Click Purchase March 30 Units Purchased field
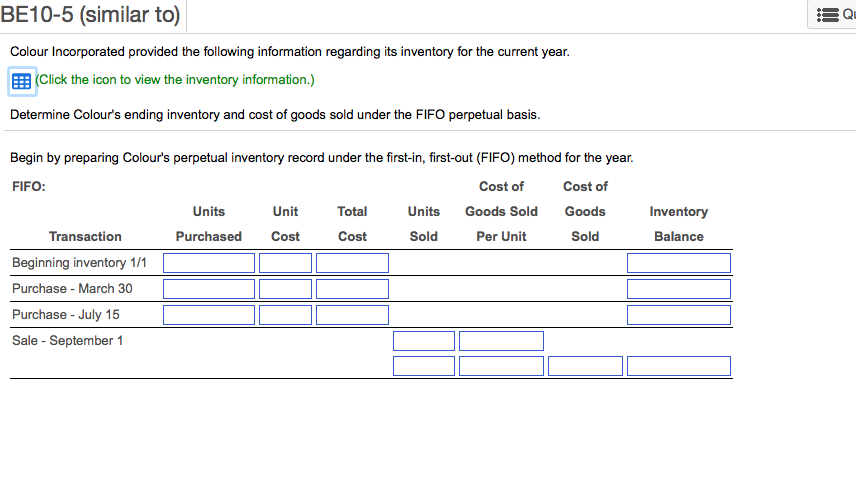The image size is (856, 488). (x=209, y=289)
